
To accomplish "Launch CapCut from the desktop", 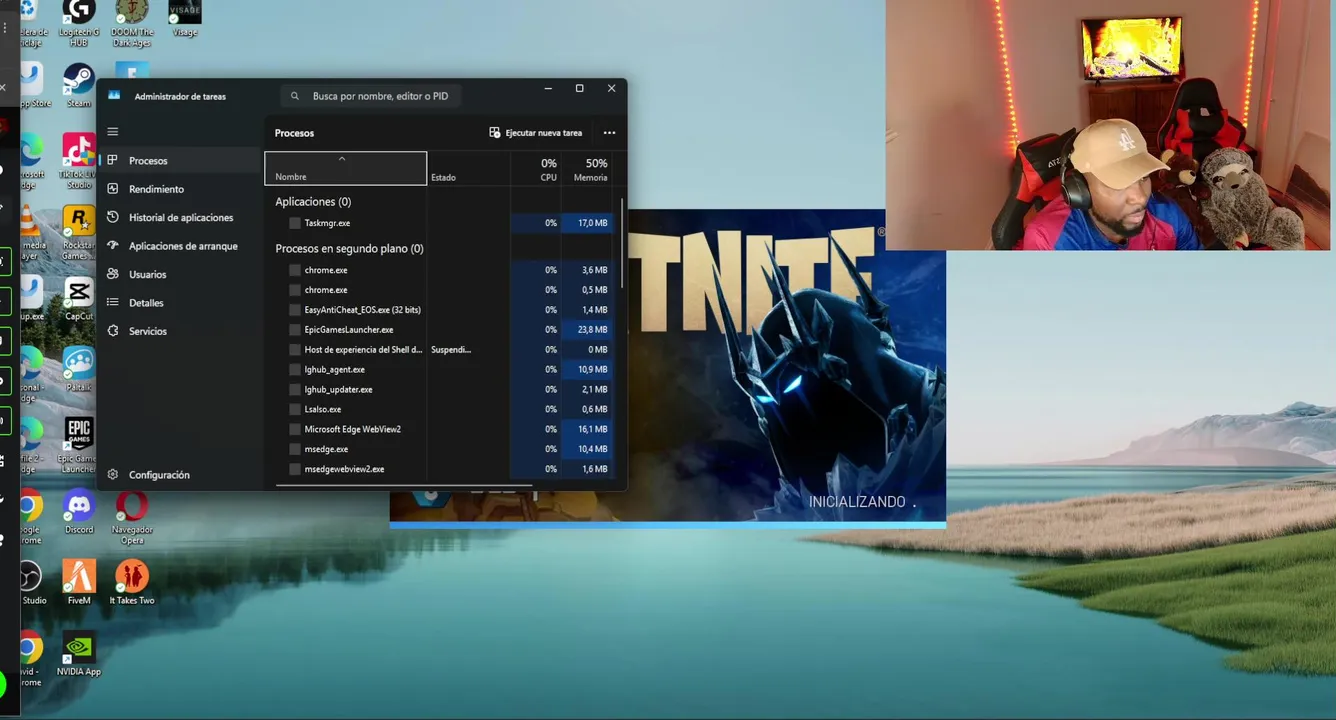I will [79, 299].
